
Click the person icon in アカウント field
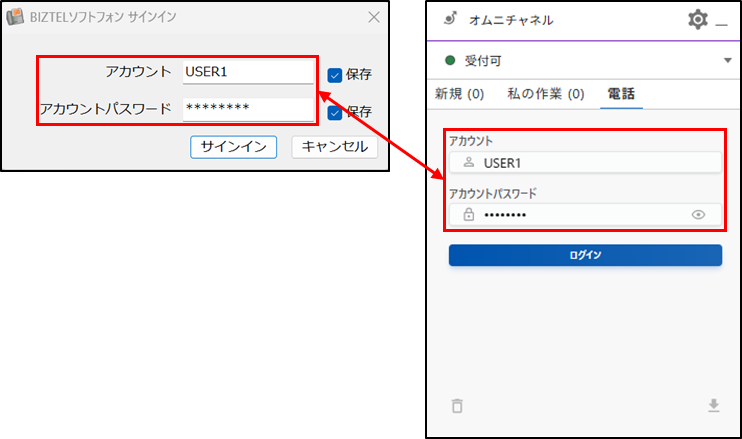point(468,163)
